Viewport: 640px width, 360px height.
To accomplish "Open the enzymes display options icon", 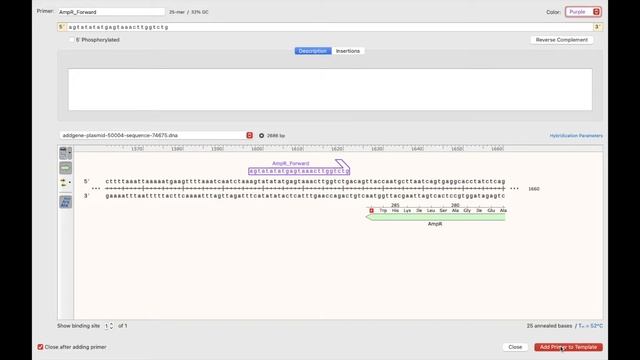I will click(x=65, y=153).
